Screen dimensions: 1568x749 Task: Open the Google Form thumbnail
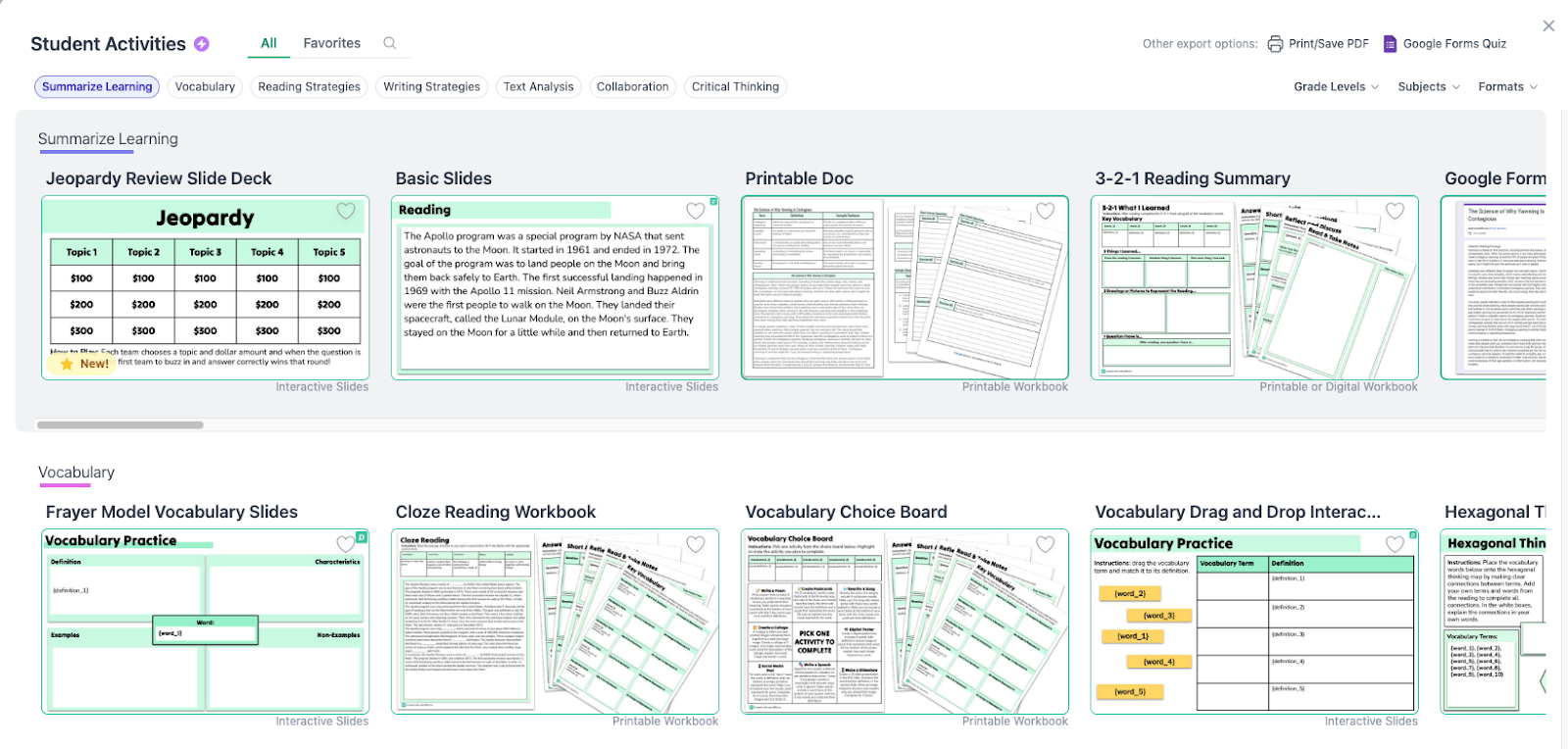click(1493, 287)
